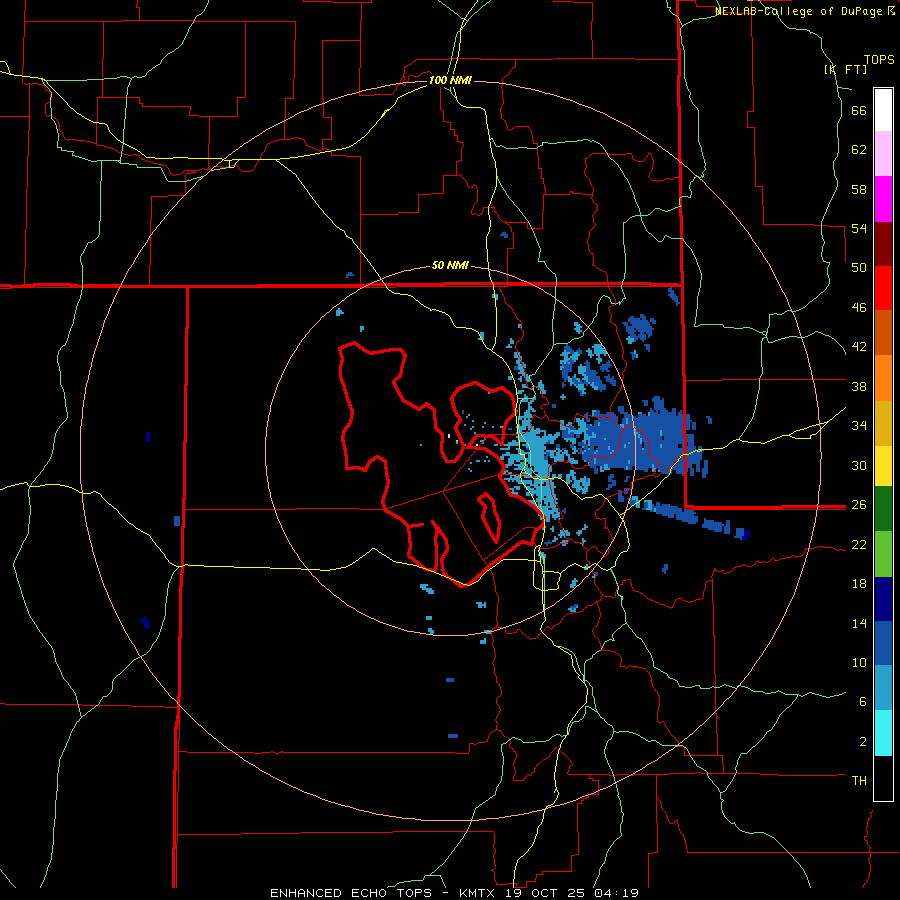Click the 18 legend value
The width and height of the screenshot is (900, 900).
tap(859, 584)
